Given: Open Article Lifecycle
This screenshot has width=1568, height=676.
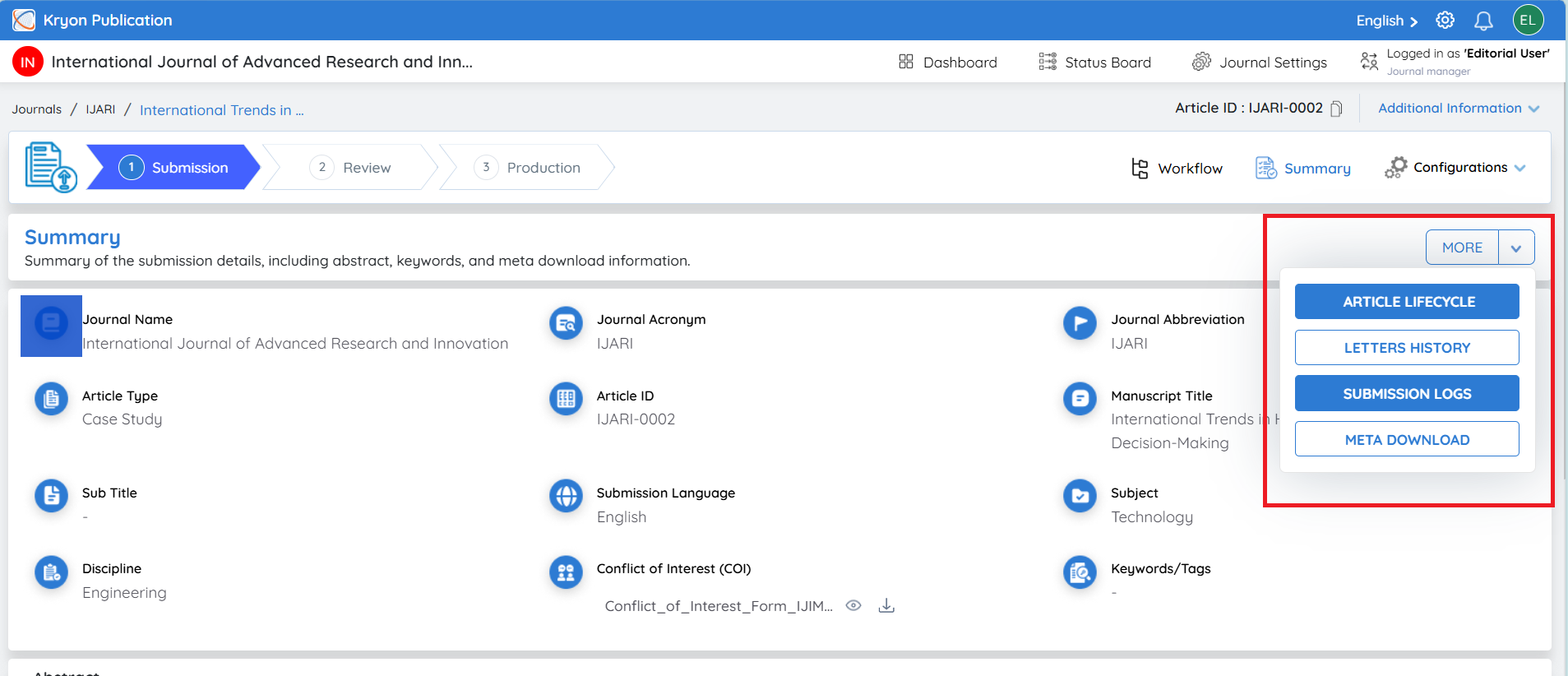Looking at the screenshot, I should tap(1407, 302).
